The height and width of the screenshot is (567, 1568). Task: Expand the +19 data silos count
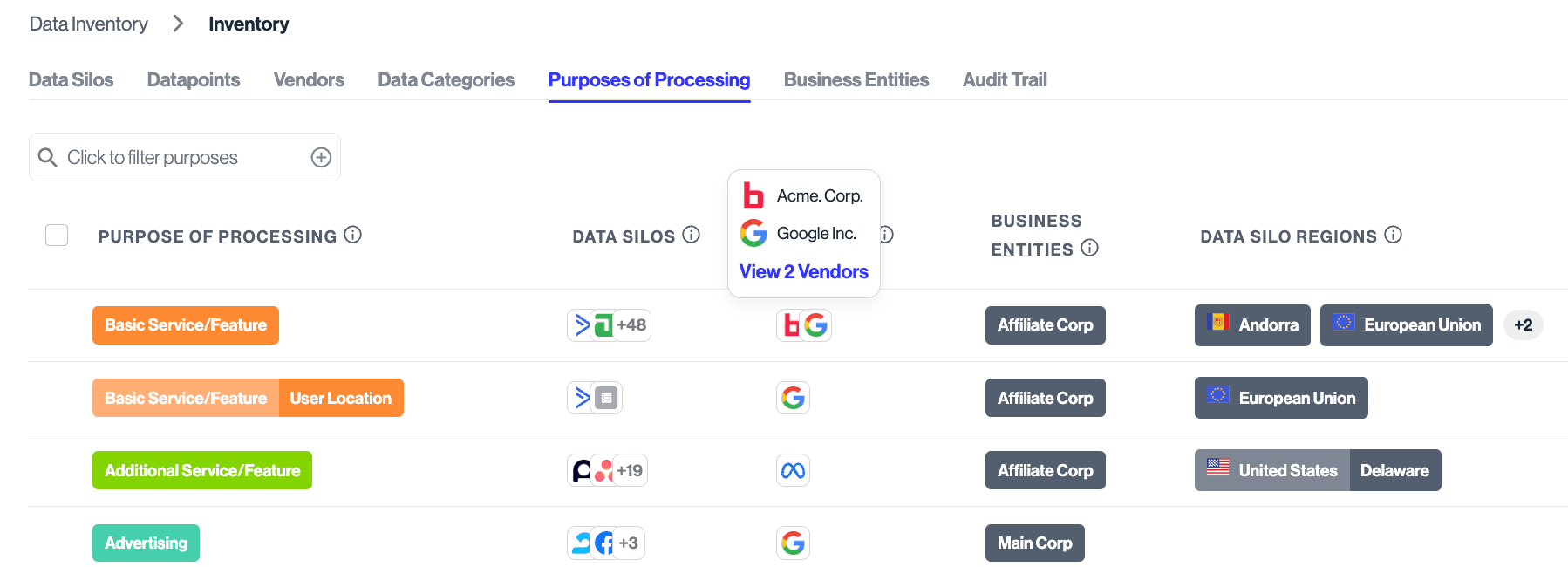630,470
